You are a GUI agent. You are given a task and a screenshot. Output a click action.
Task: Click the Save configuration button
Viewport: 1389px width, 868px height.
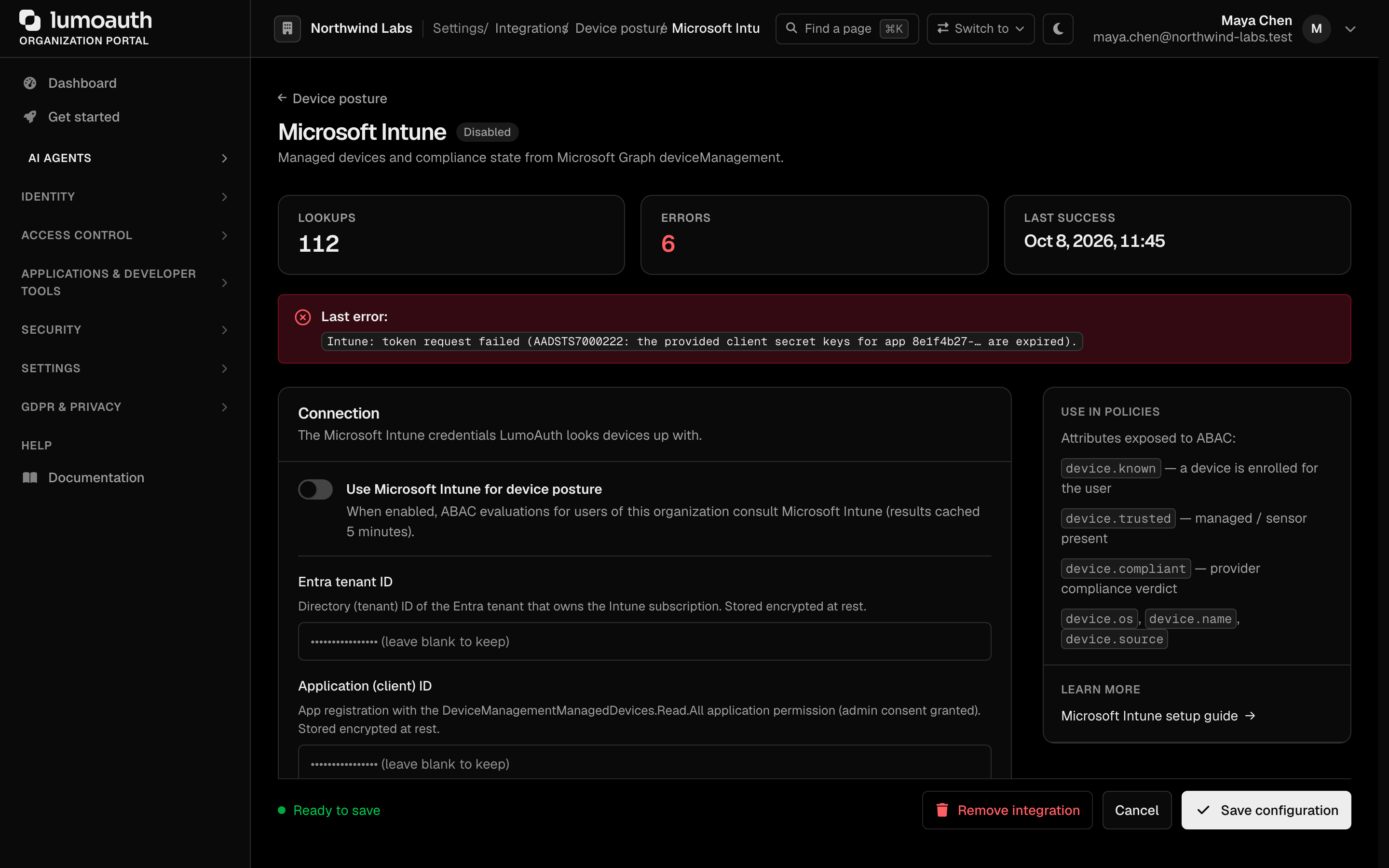[1266, 810]
